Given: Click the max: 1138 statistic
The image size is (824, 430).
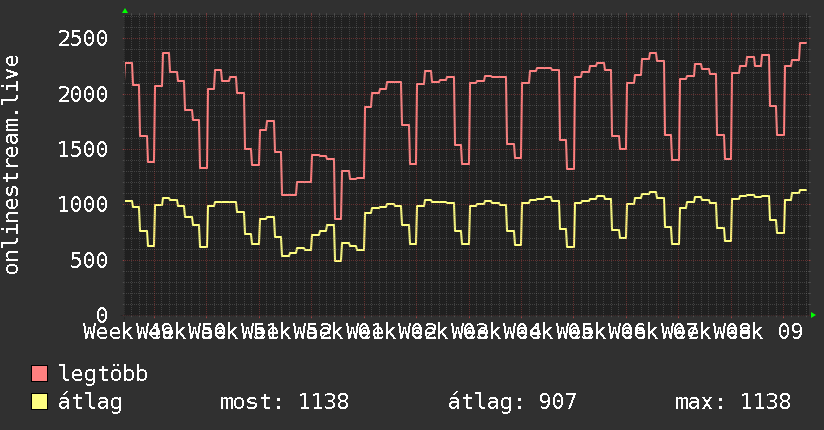Looking at the screenshot, I should (x=733, y=402).
